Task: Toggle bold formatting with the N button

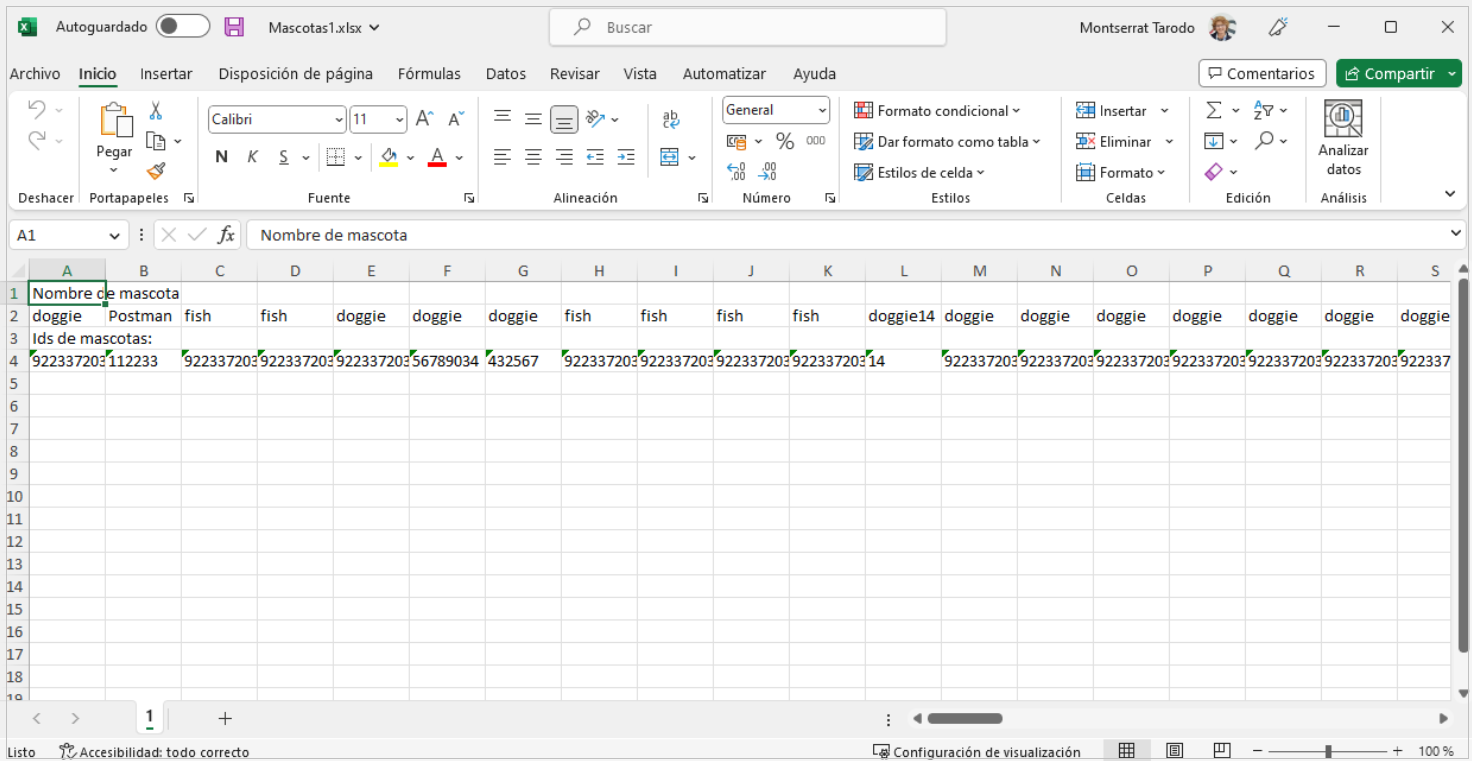Action: click(219, 157)
